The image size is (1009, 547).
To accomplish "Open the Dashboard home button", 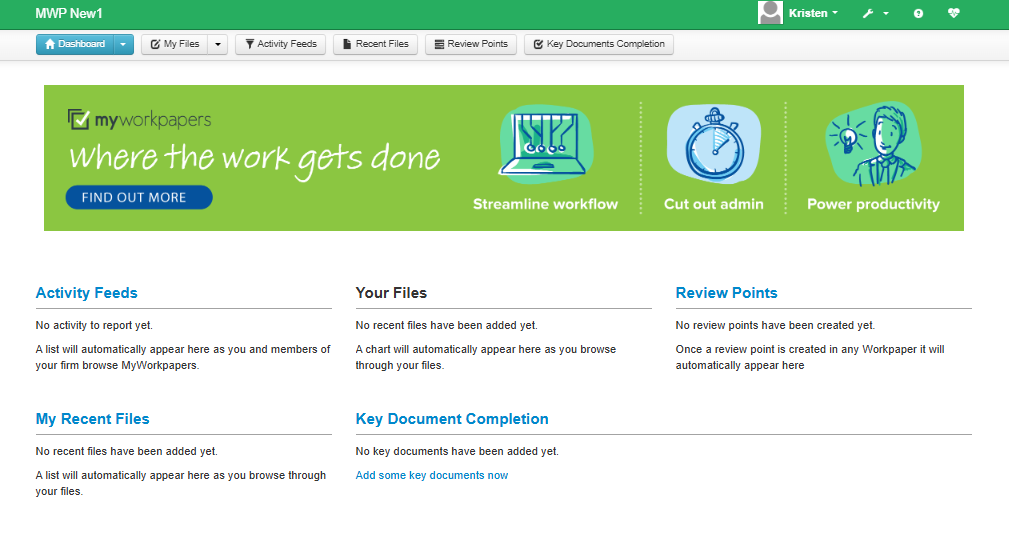I will coord(75,44).
